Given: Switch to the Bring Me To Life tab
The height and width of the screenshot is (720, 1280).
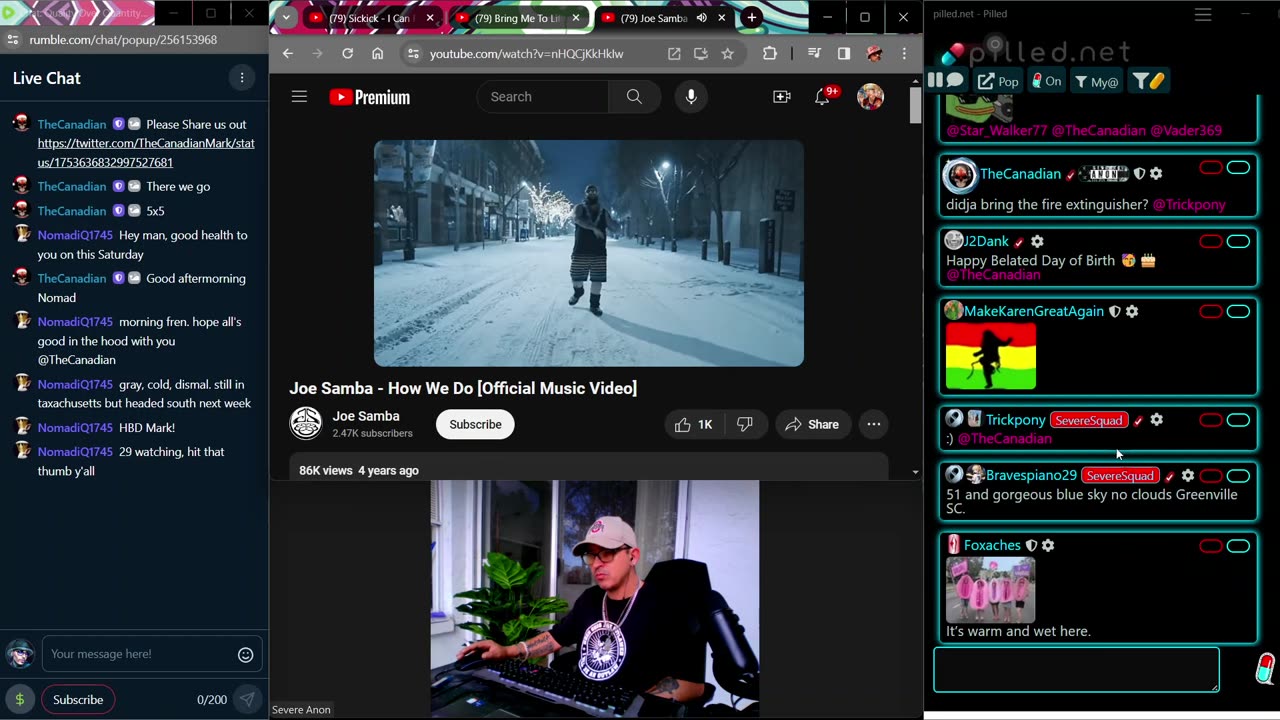Looking at the screenshot, I should pyautogui.click(x=519, y=18).
